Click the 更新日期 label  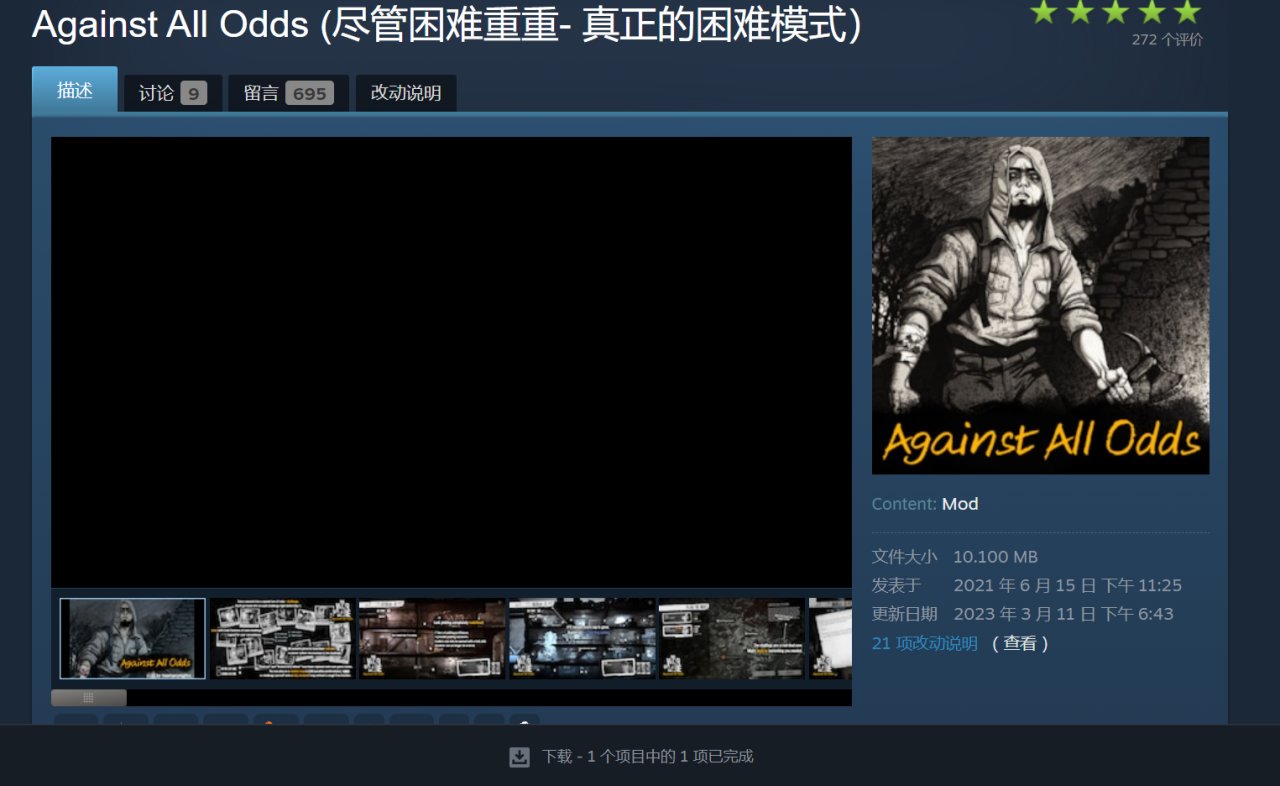tap(905, 614)
